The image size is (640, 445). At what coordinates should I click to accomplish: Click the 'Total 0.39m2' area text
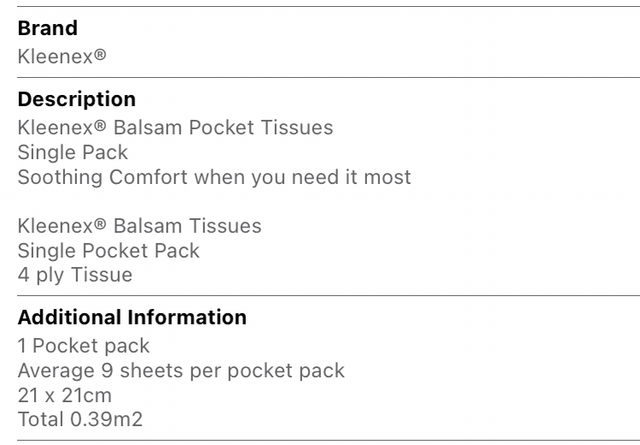tap(80, 419)
